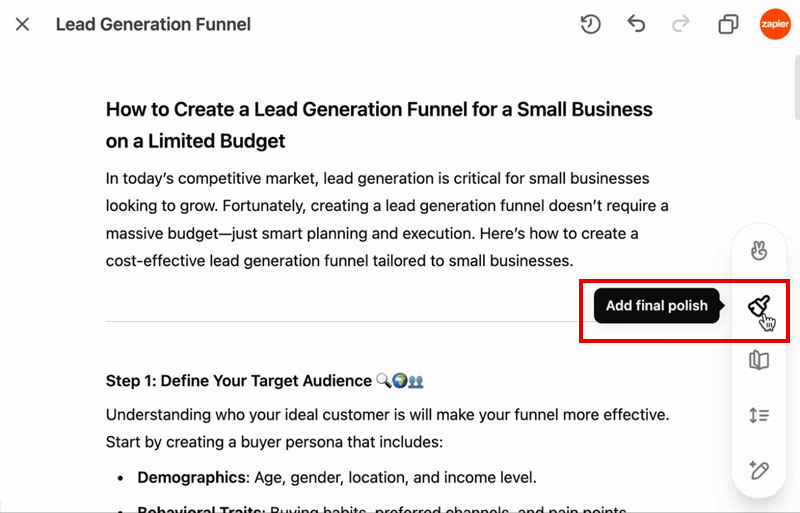Close the Lead Generation Funnel canvas
This screenshot has height=513, width=800.
pyautogui.click(x=22, y=24)
